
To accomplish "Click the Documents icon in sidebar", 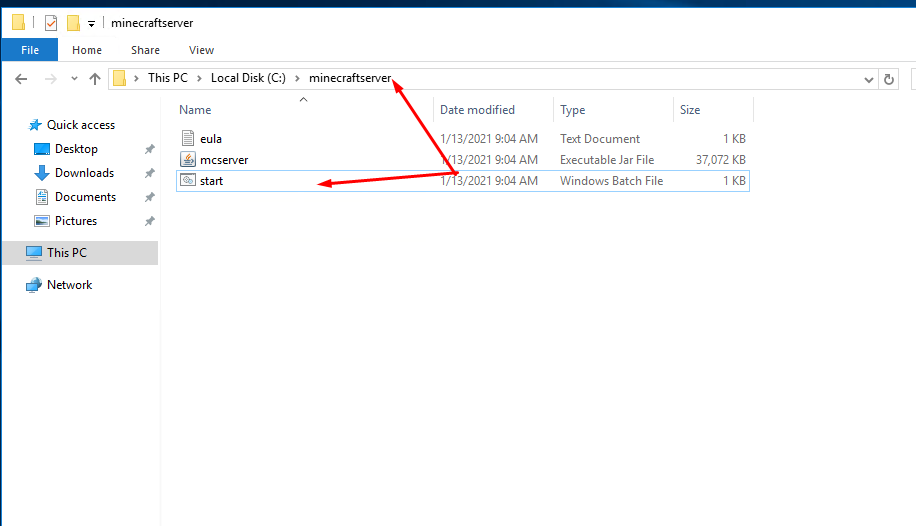I will click(x=42, y=197).
